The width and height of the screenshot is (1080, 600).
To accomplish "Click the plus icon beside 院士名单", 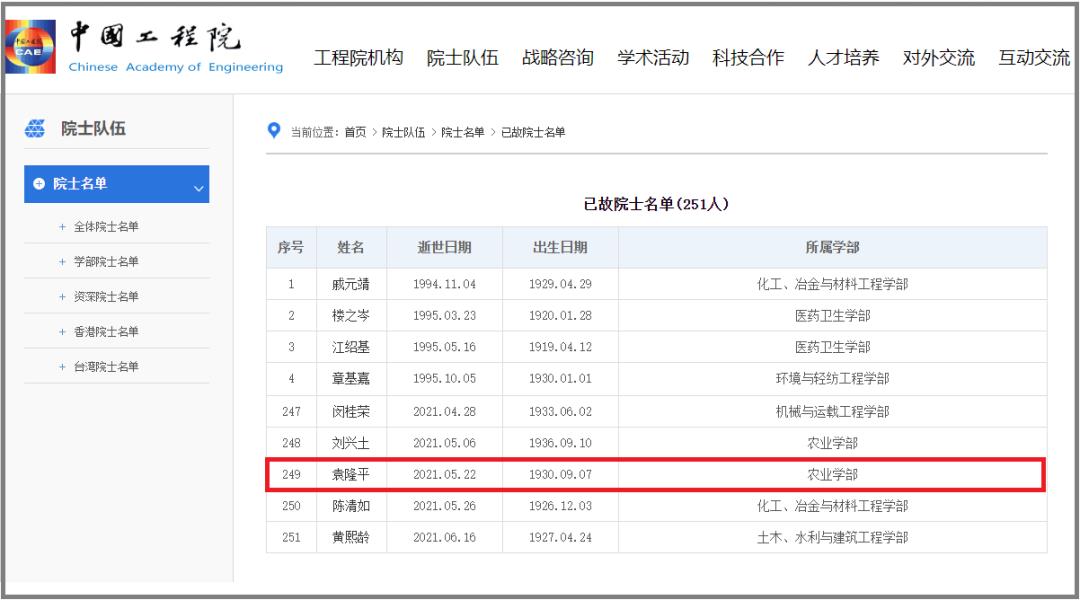I will 39,184.
